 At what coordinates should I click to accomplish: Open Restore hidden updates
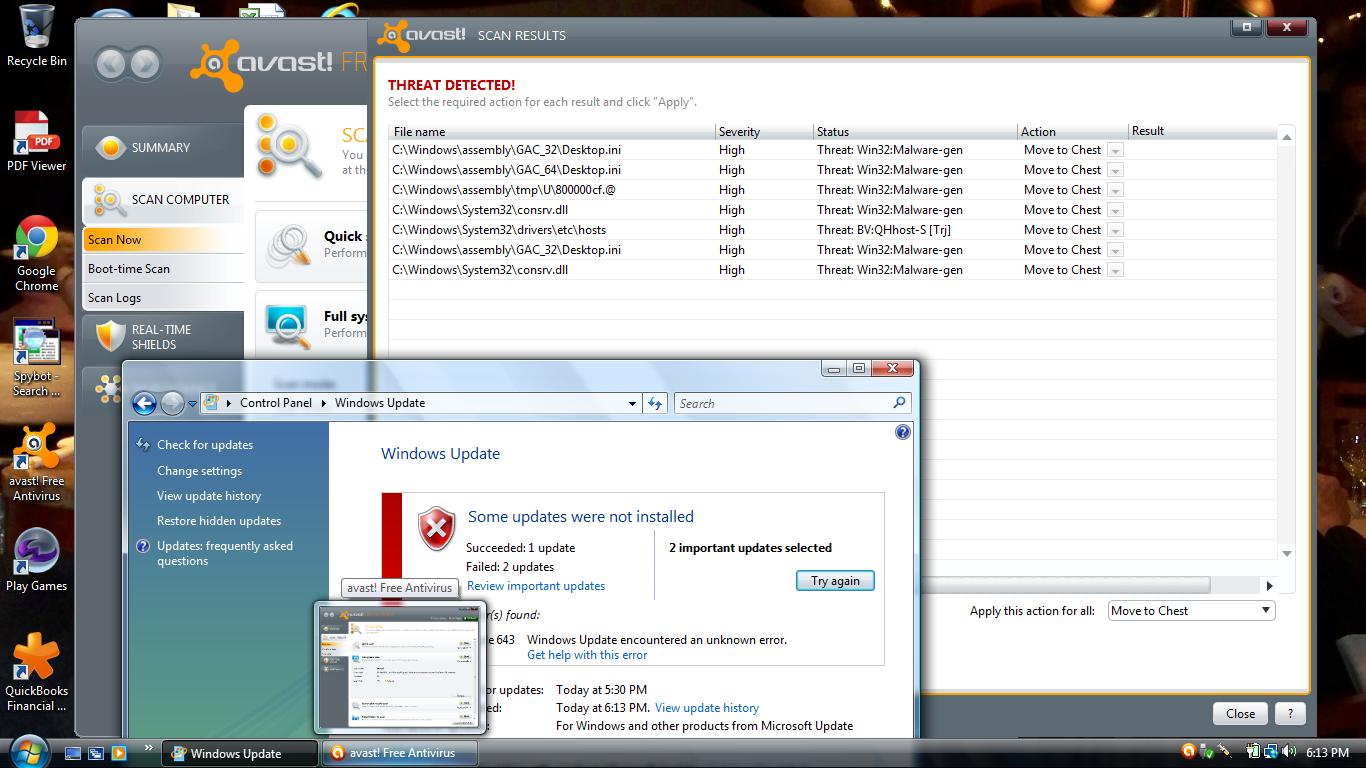(x=219, y=521)
